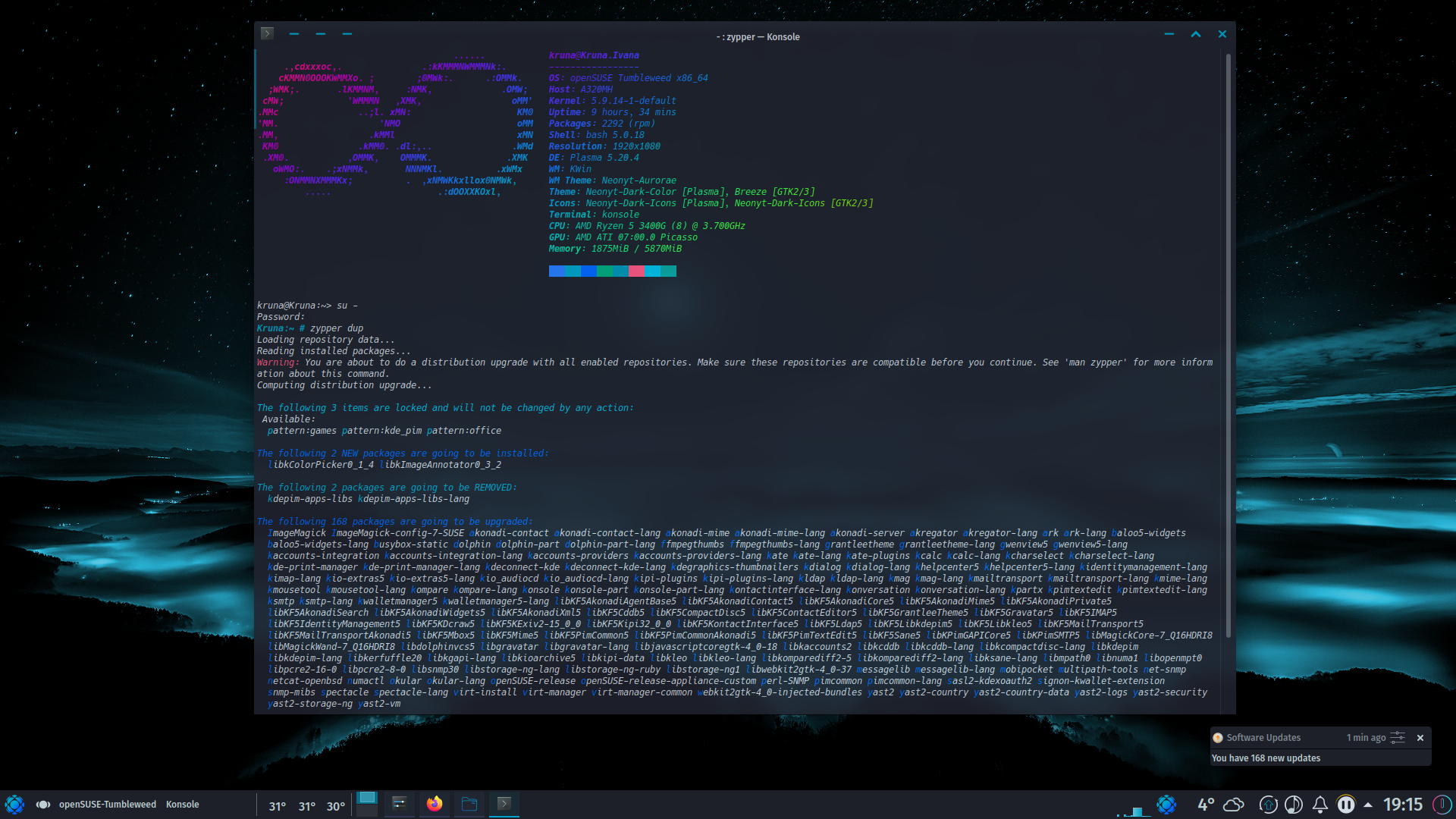Open the Konsole global menu in panel
This screenshot has height=819, width=1456.
(x=183, y=805)
